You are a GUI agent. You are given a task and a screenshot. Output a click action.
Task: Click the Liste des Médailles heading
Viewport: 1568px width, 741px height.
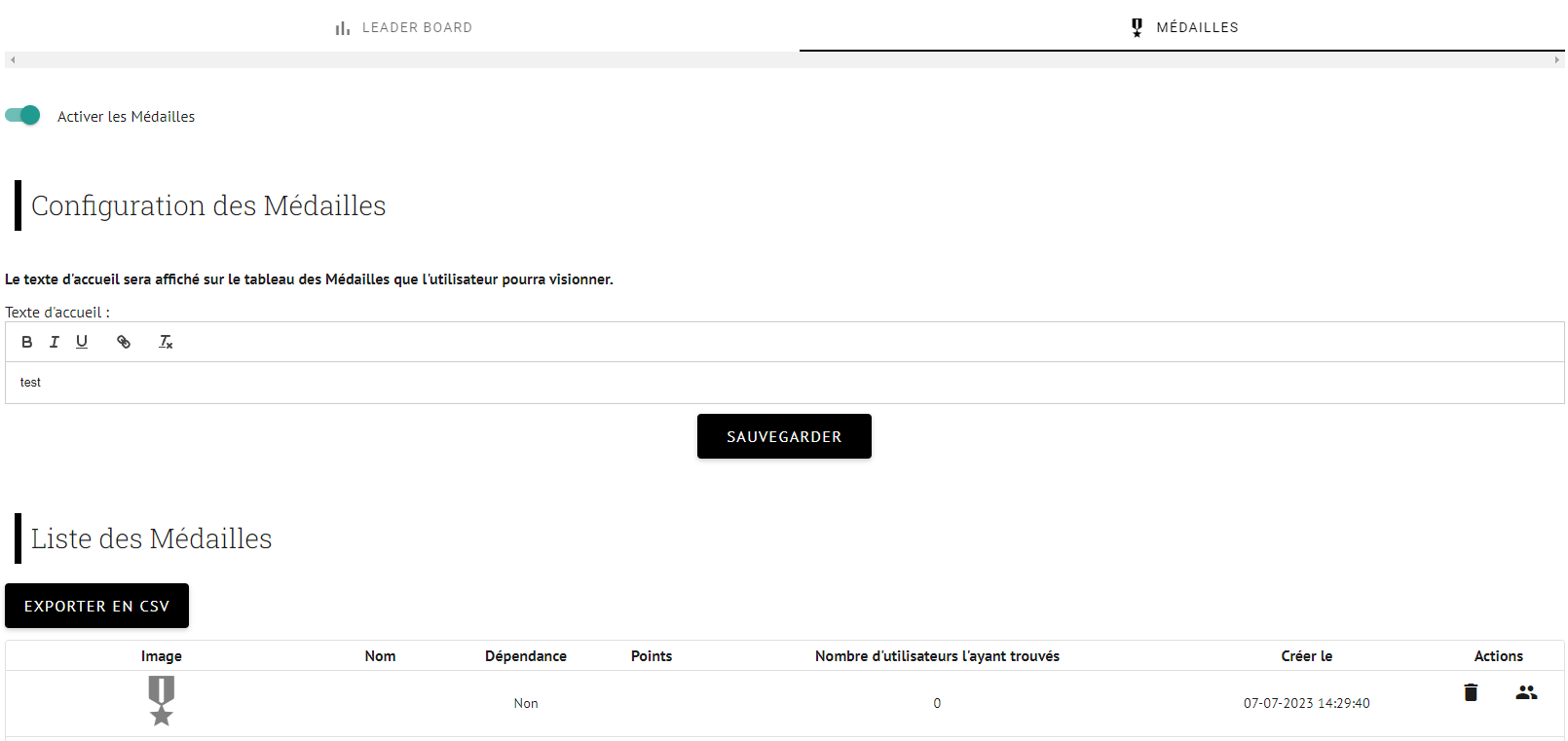[x=151, y=538]
